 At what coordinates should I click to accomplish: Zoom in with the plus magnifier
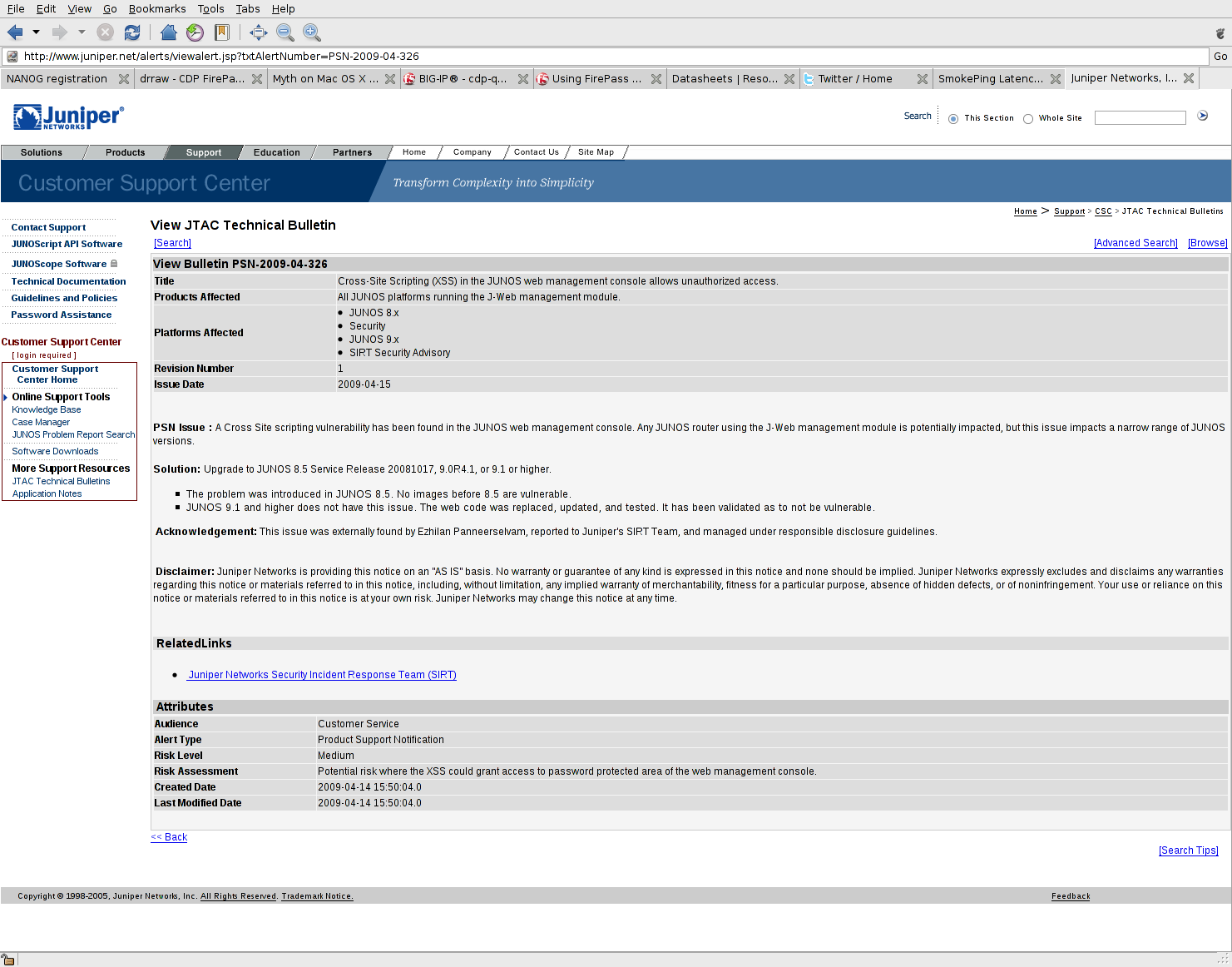[312, 32]
